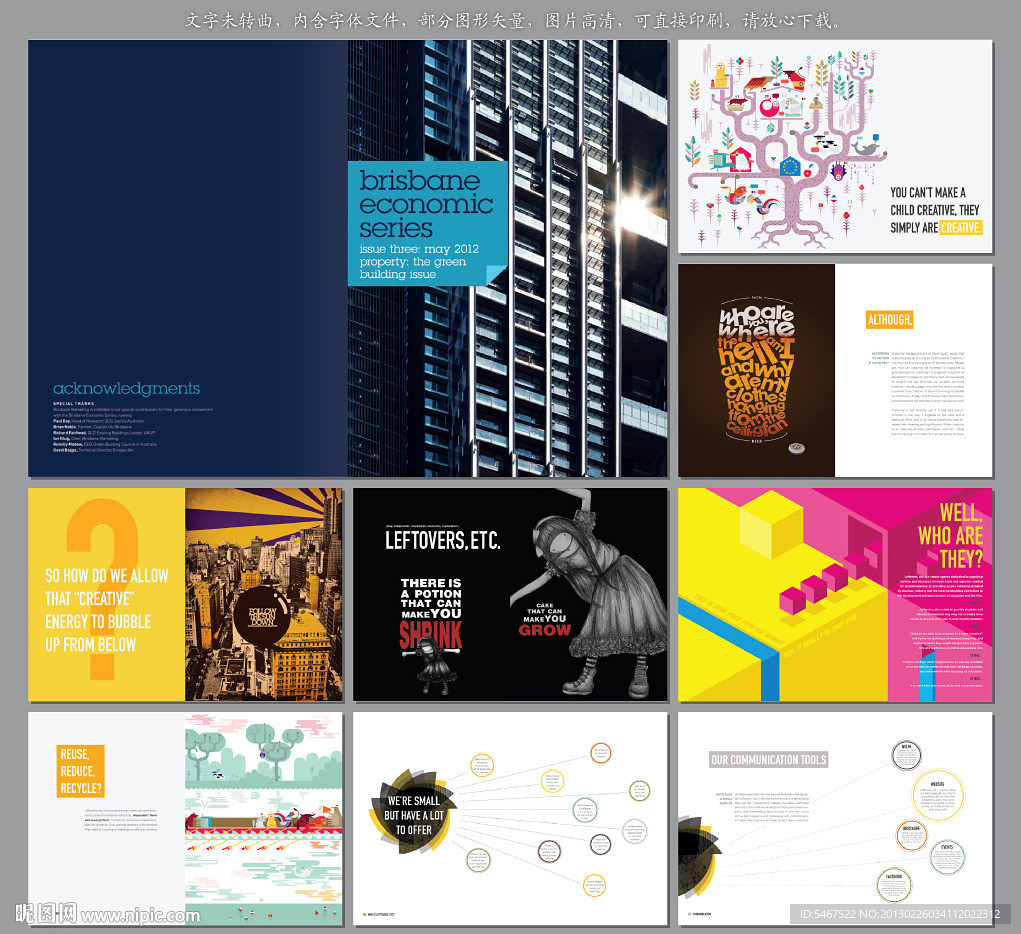
Task: Click the gray "OUR COMMUNICATION TOOLS" label
Action: click(768, 759)
